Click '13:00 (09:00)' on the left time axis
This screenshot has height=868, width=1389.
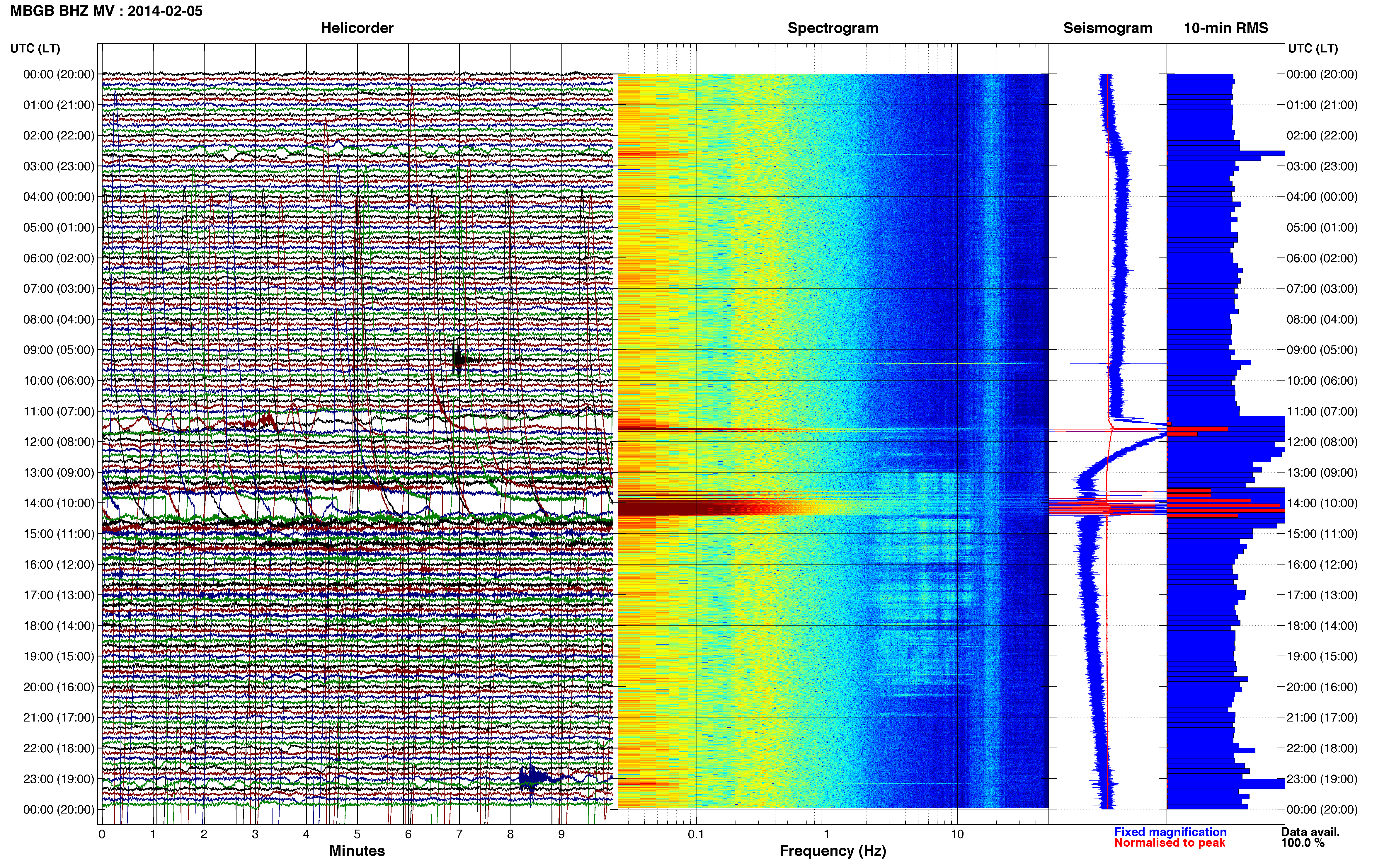tap(59, 473)
